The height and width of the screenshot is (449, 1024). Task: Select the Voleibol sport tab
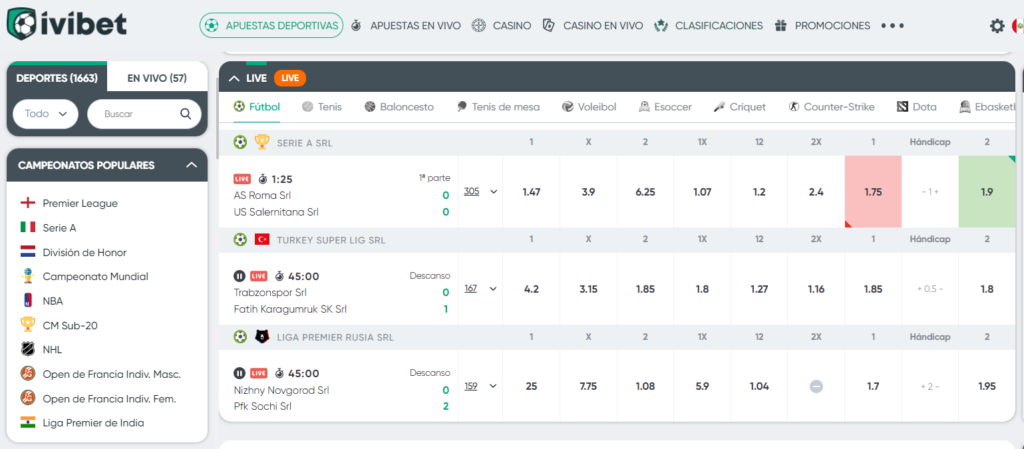click(x=589, y=107)
